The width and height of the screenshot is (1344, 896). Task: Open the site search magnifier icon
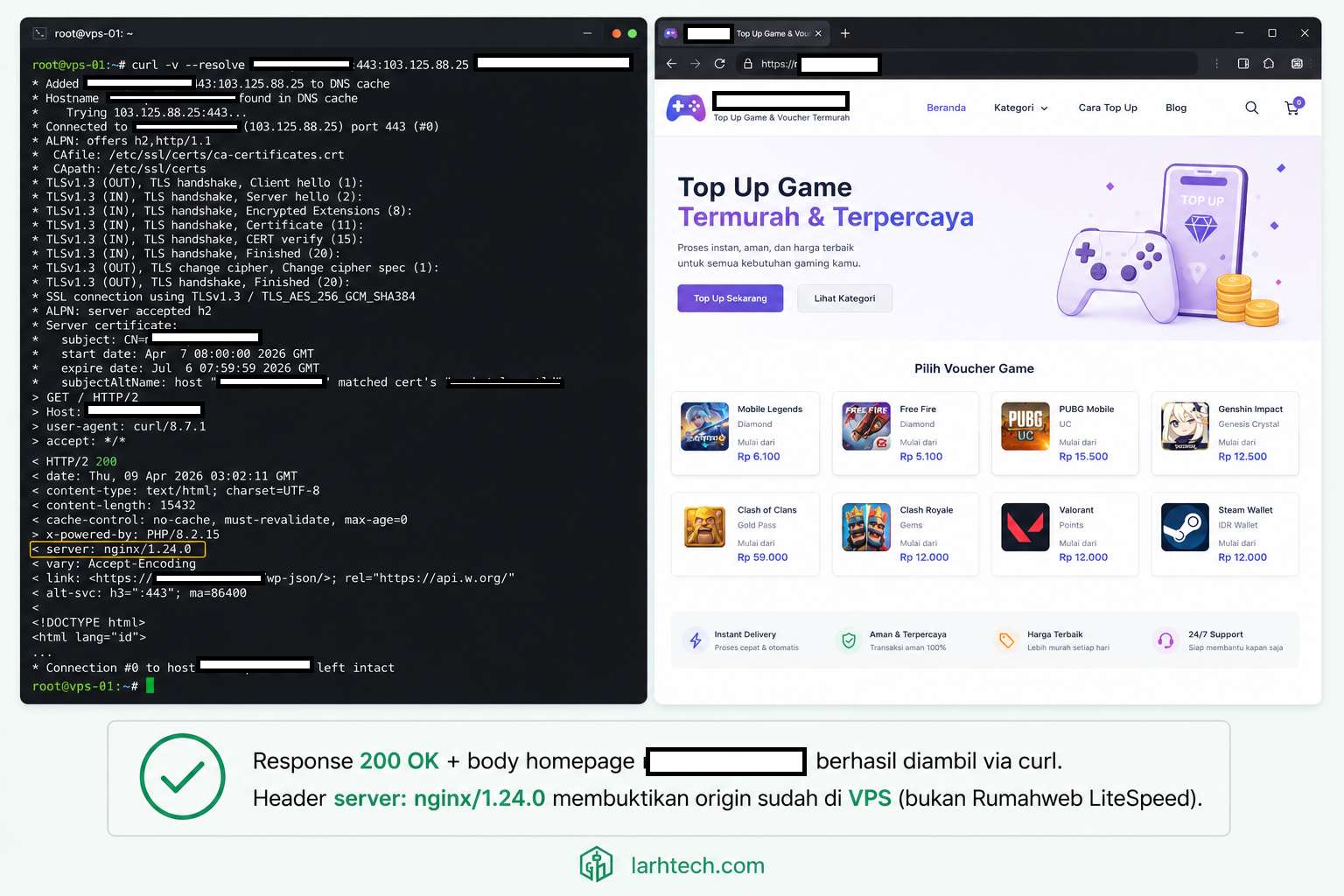pyautogui.click(x=1252, y=108)
